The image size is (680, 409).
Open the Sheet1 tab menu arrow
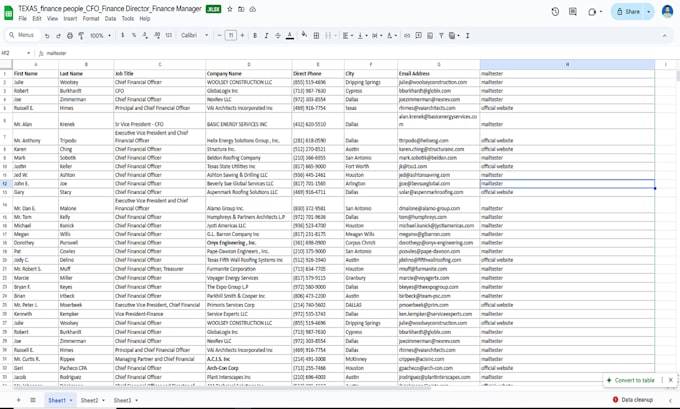pyautogui.click(x=71, y=400)
